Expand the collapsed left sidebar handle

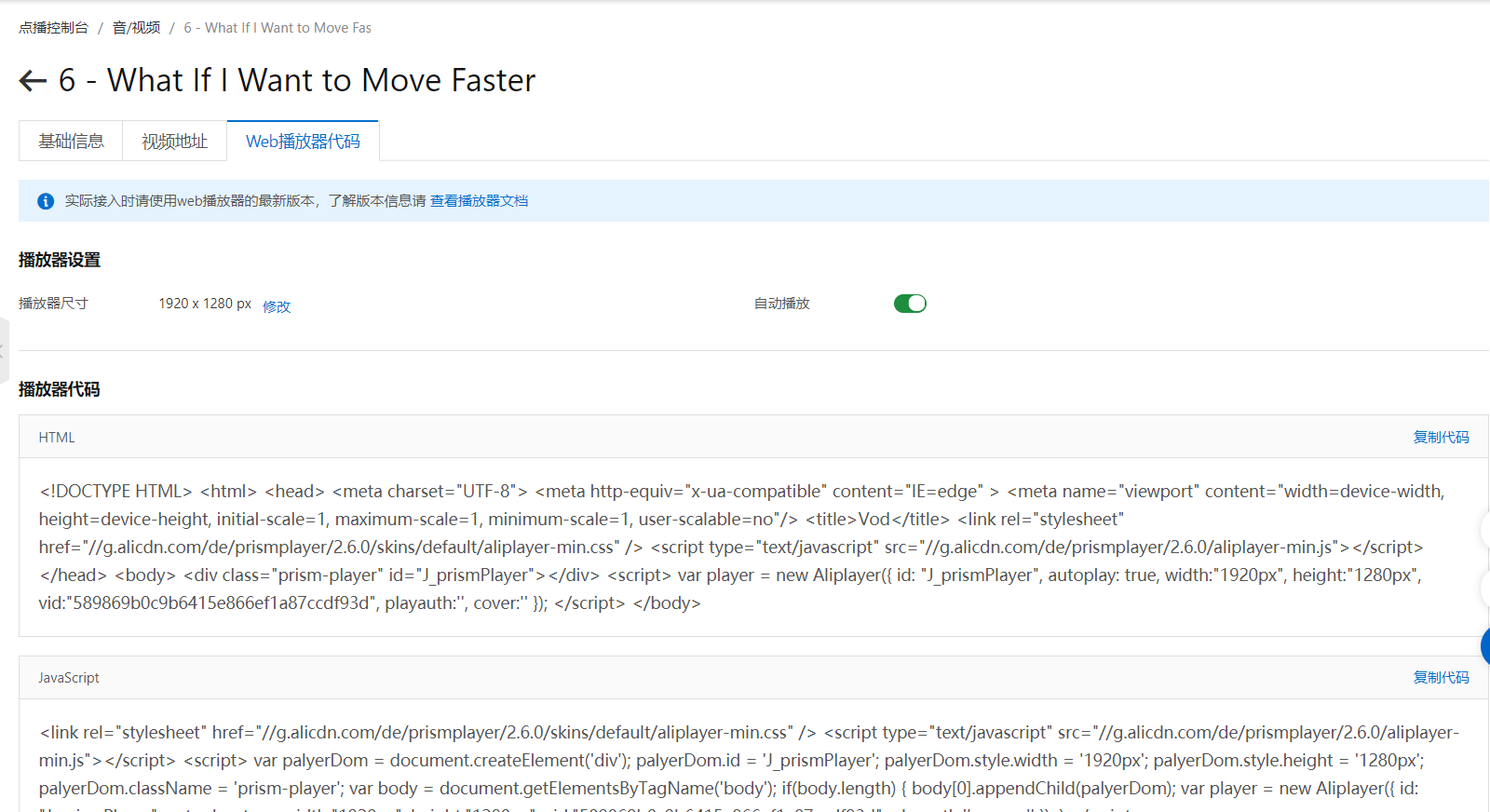click(x=4, y=350)
